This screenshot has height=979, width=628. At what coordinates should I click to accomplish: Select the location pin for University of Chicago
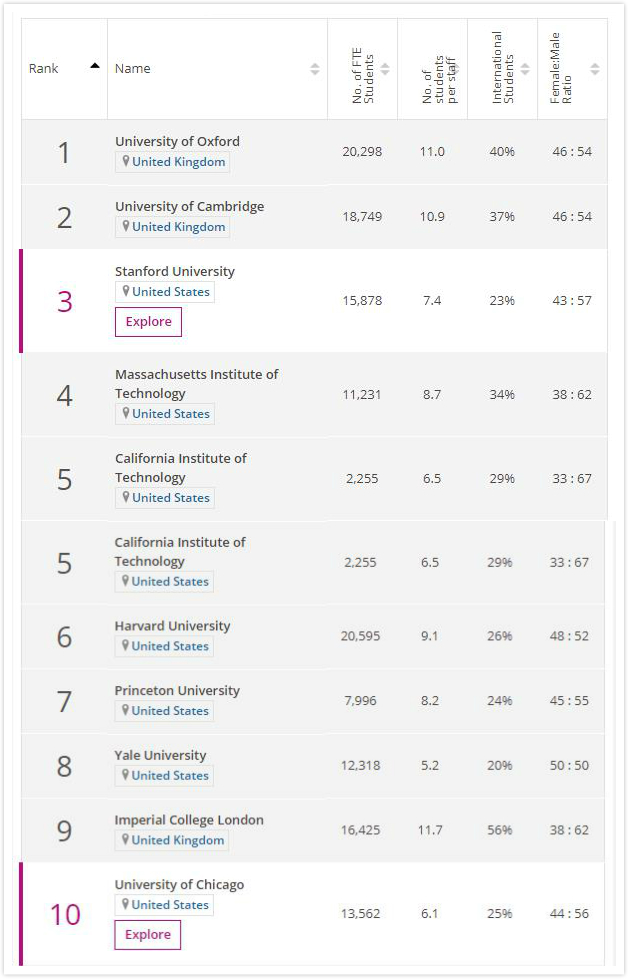coord(127,904)
